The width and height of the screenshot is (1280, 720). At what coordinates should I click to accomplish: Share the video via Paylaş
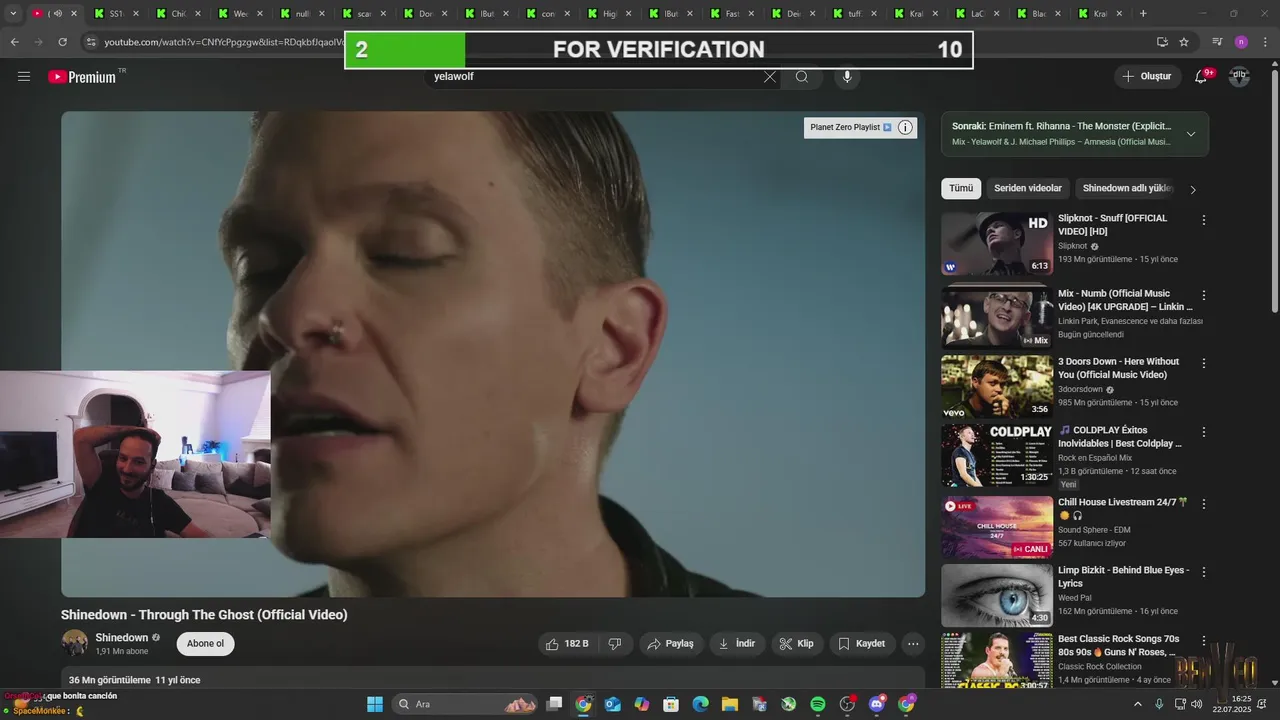(669, 644)
